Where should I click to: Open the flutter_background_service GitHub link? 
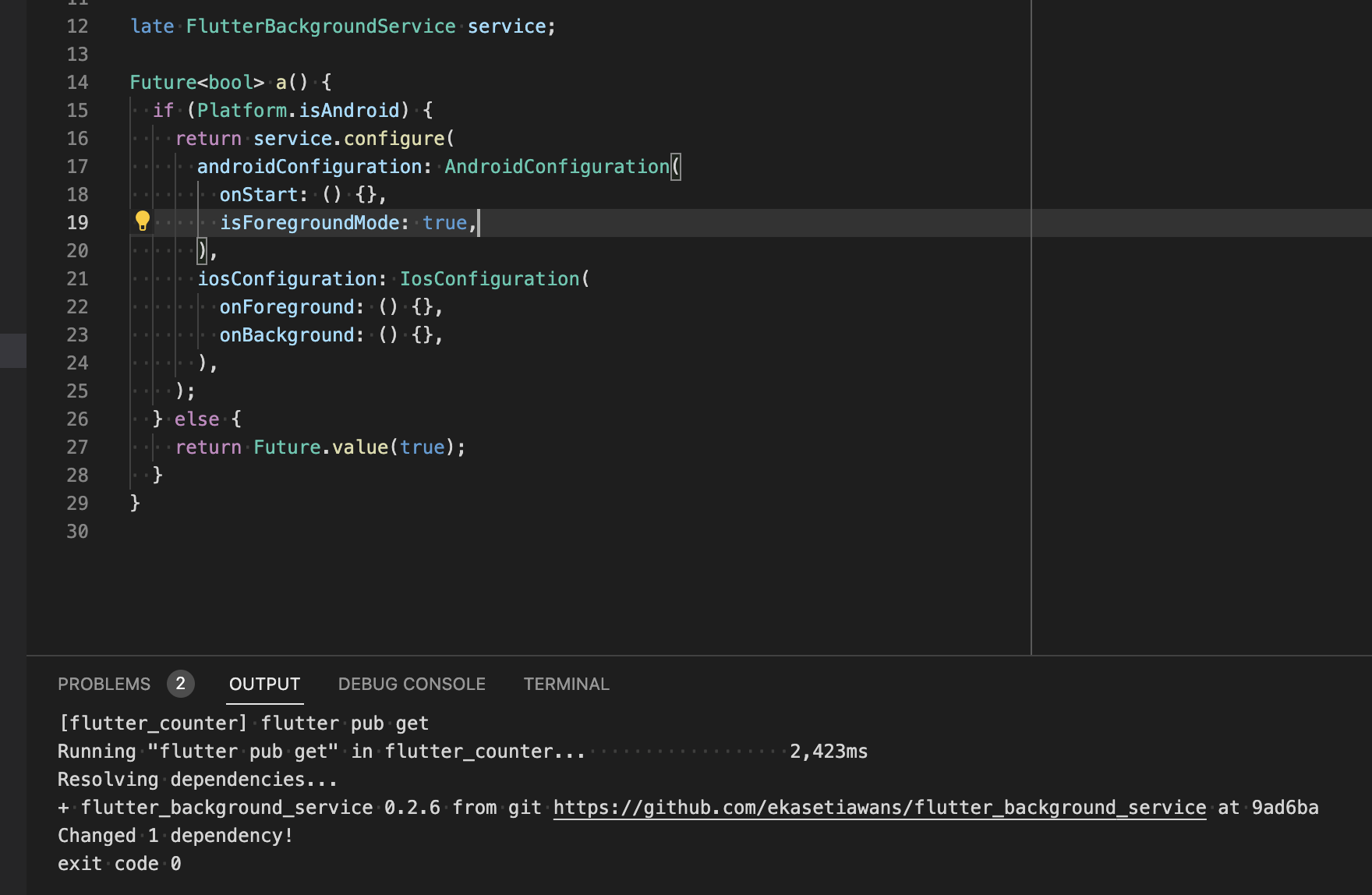coord(879,807)
